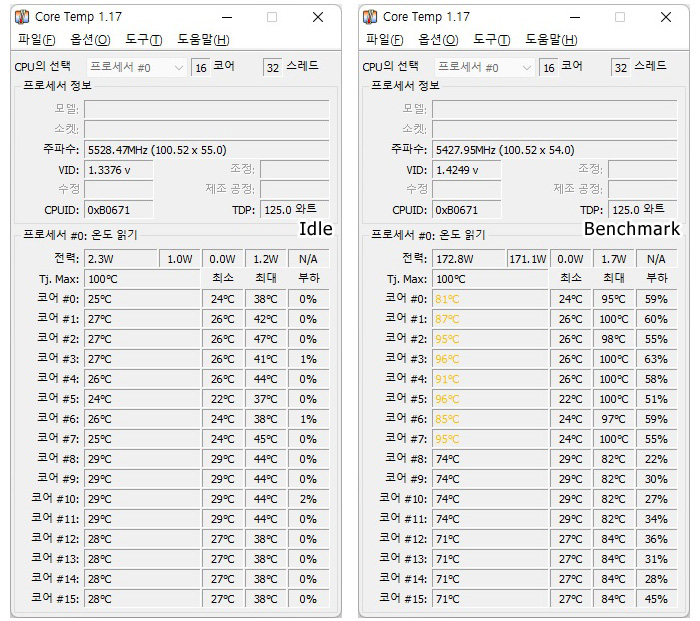This screenshot has width=700, height=621.
Task: Click VID field showing 1.4249 v
Action: [467, 170]
